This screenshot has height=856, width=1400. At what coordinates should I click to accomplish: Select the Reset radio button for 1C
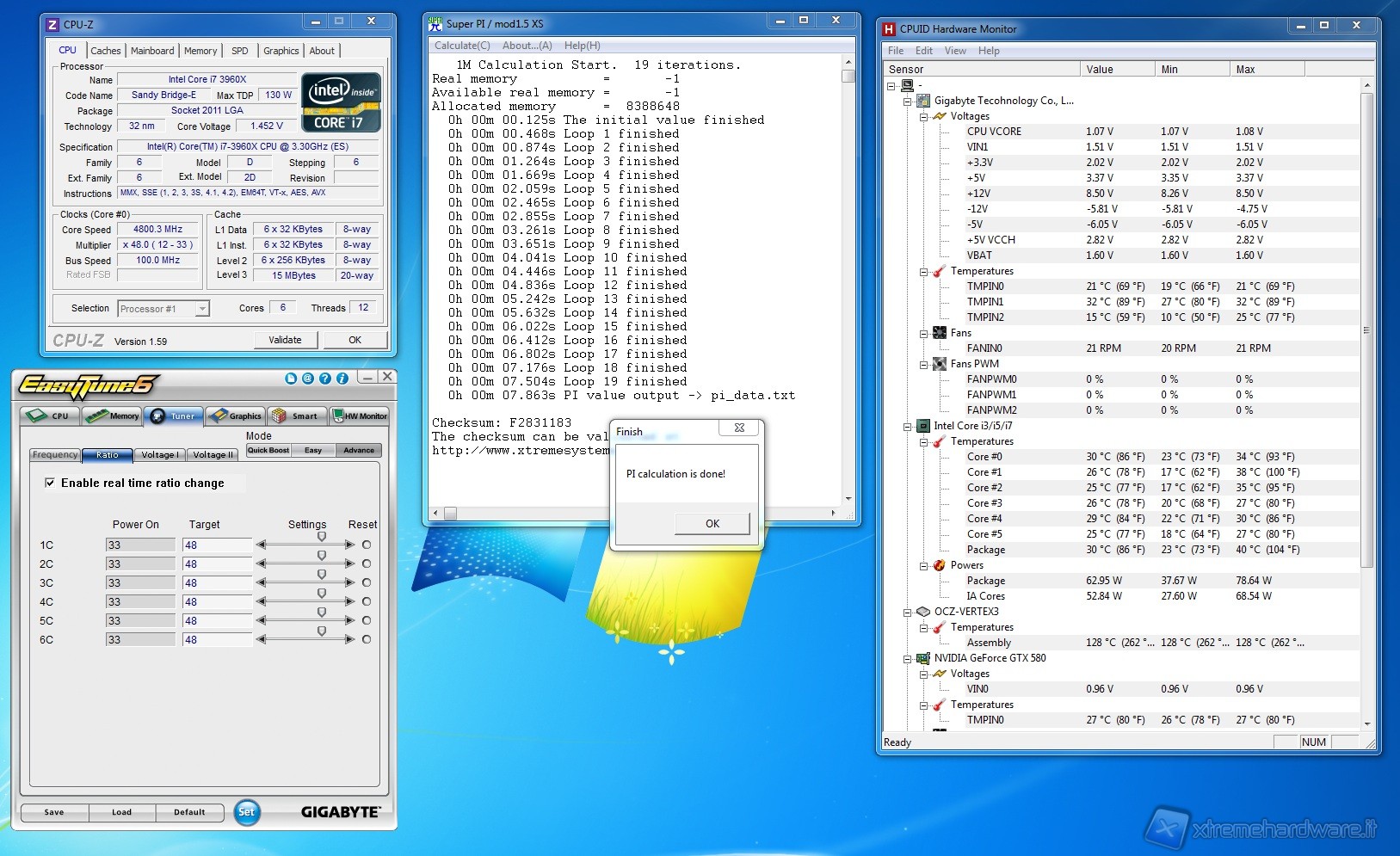point(367,545)
